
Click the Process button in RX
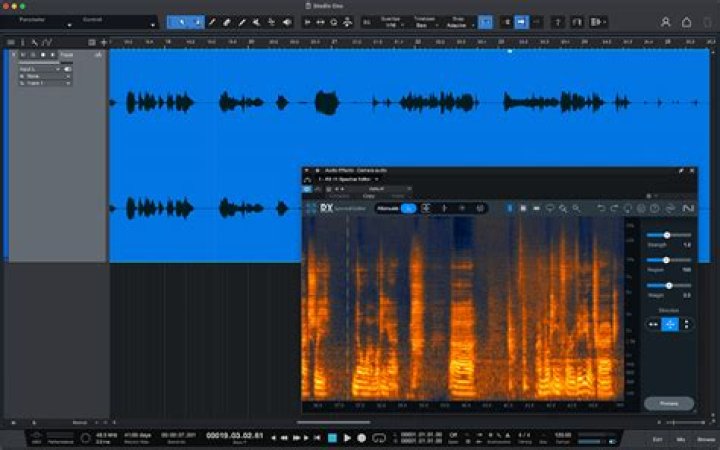point(669,404)
